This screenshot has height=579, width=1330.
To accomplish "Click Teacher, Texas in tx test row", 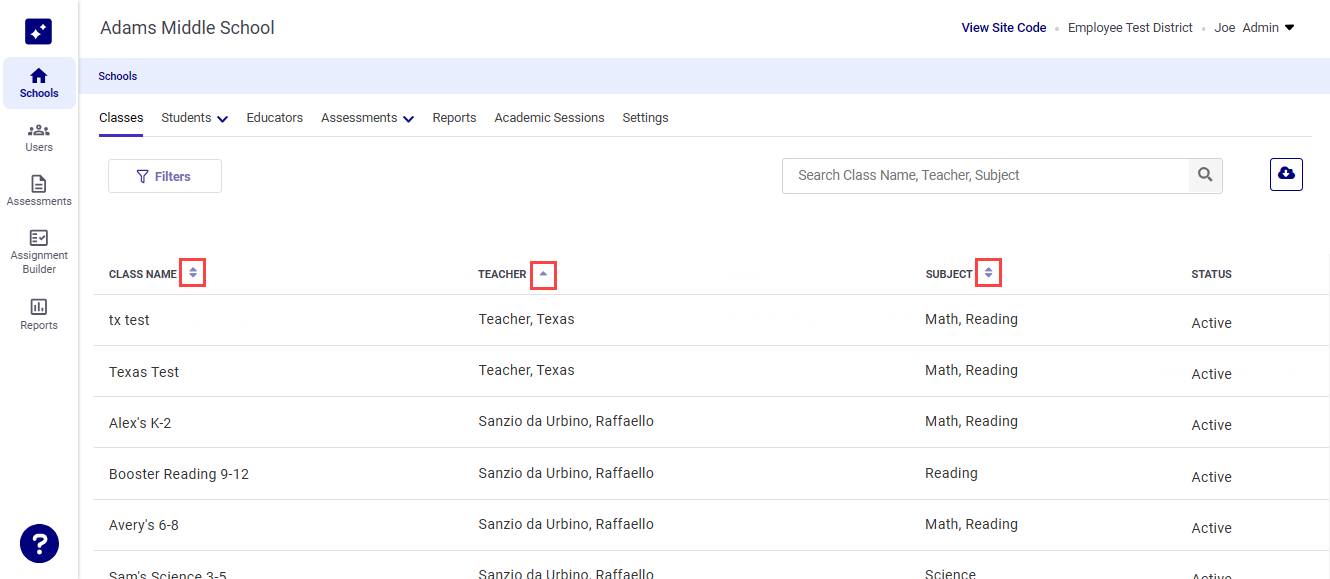I will click(526, 319).
